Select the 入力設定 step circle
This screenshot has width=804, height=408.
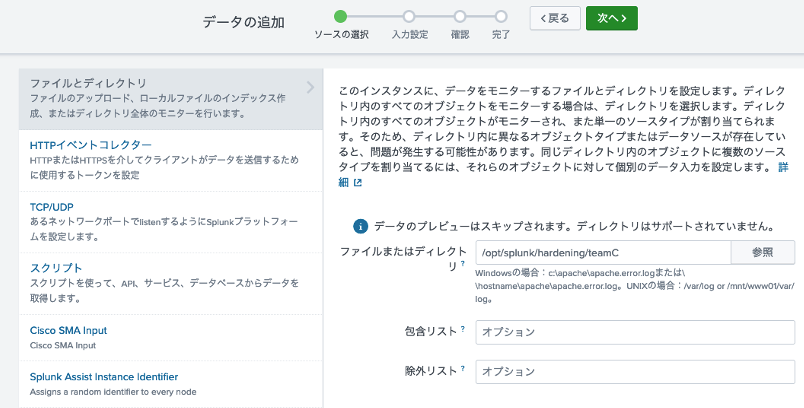[409, 16]
